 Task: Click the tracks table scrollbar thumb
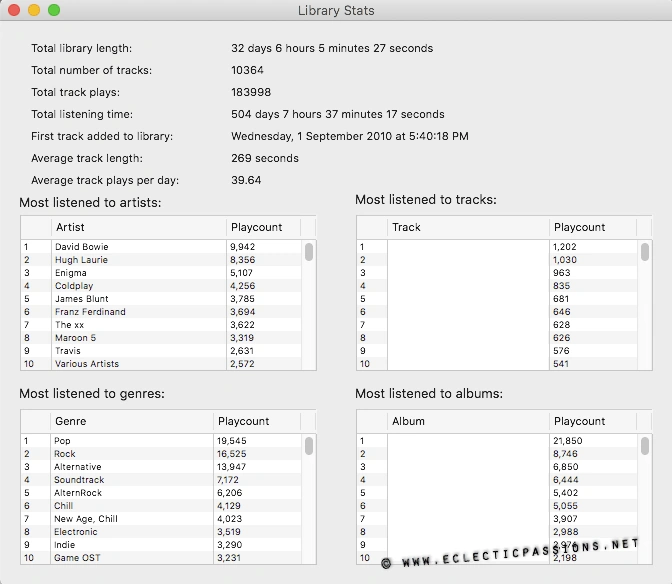[645, 252]
